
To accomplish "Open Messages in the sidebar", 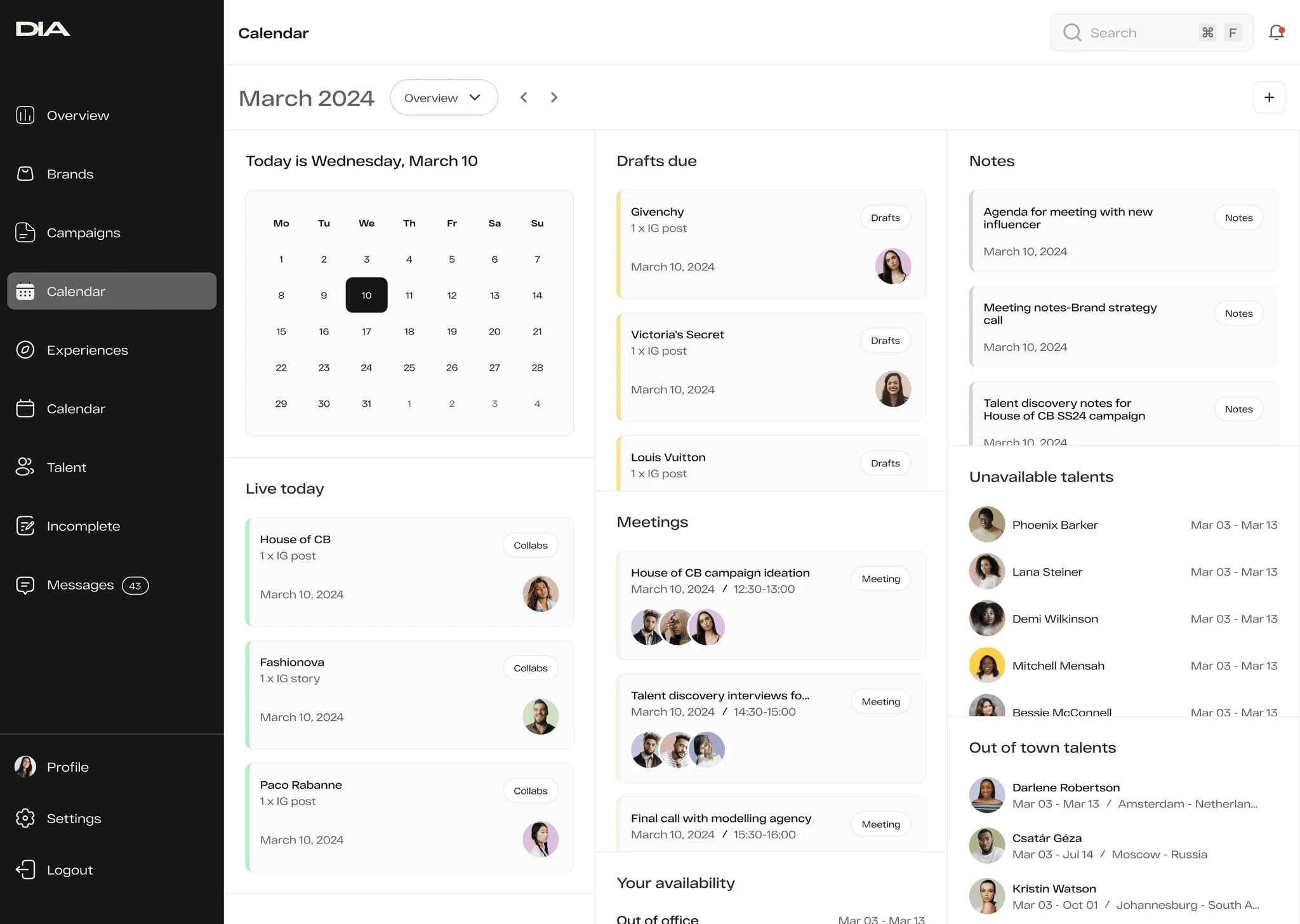I will point(80,585).
